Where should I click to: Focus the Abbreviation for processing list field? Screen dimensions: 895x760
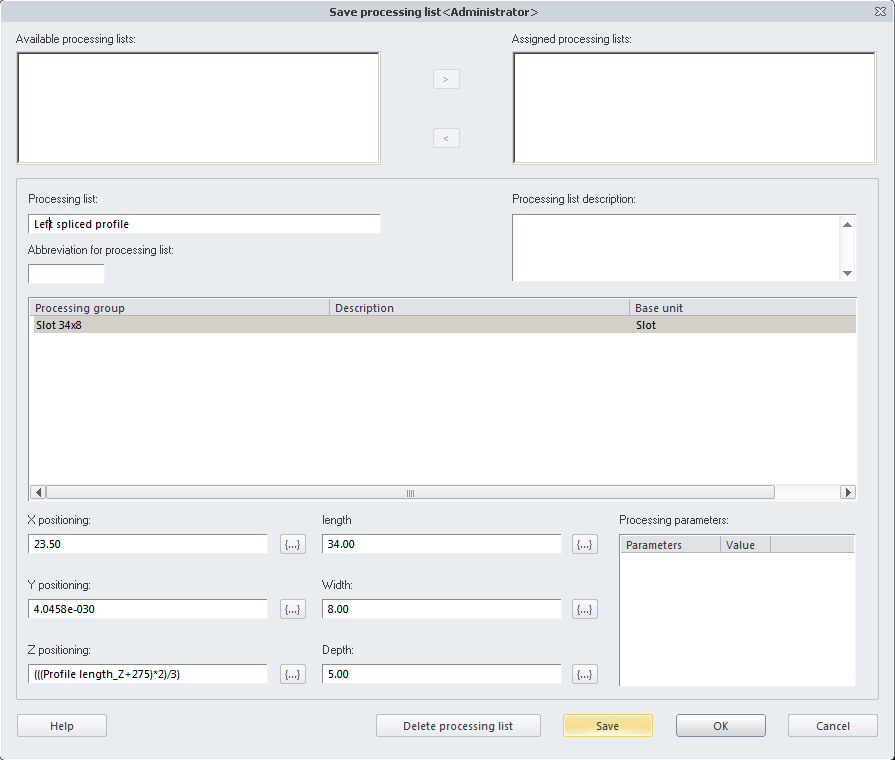[x=66, y=274]
